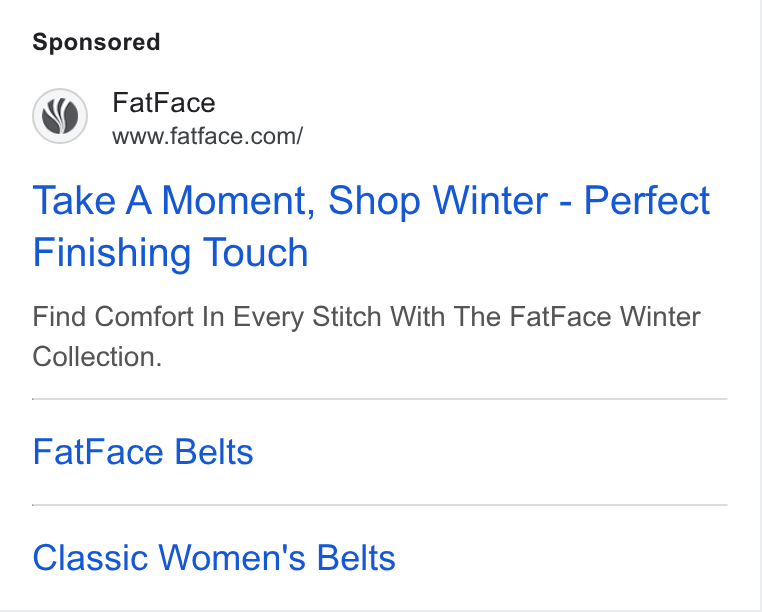Screen dimensions: 762x612
Task: Click the divider above FatFace Belts
Action: click(x=380, y=399)
